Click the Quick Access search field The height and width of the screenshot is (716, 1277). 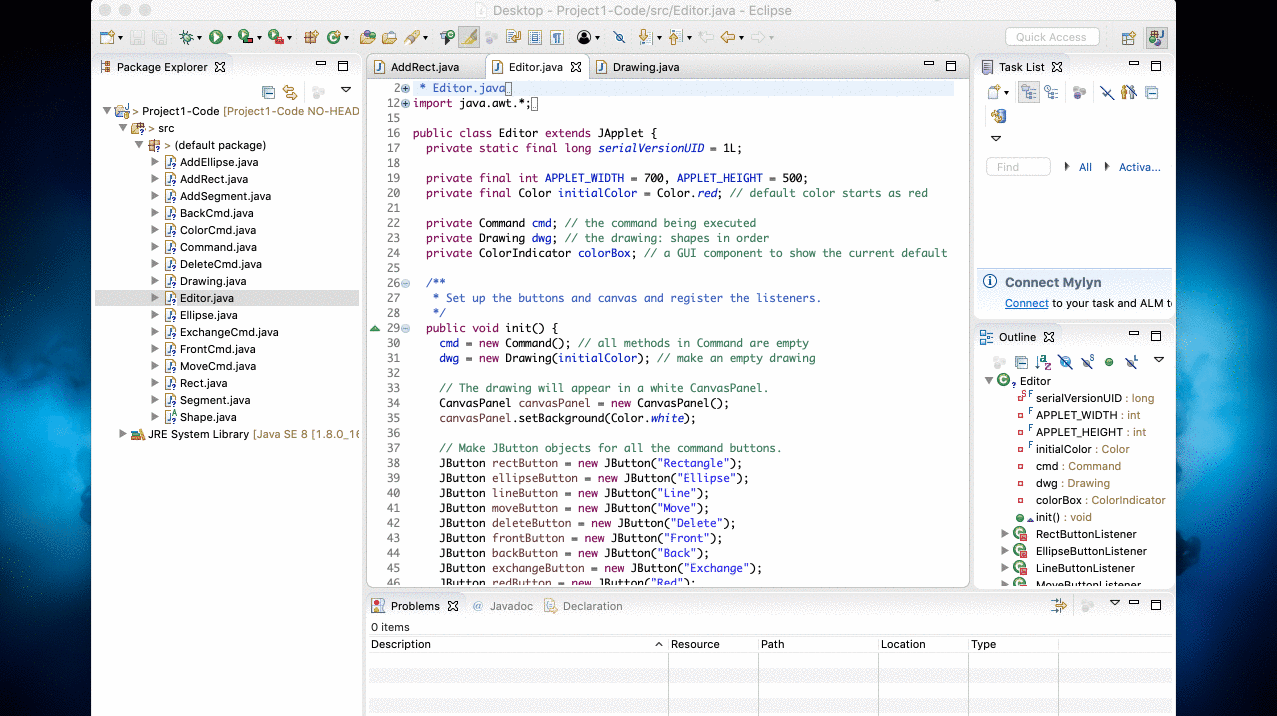pos(1050,37)
